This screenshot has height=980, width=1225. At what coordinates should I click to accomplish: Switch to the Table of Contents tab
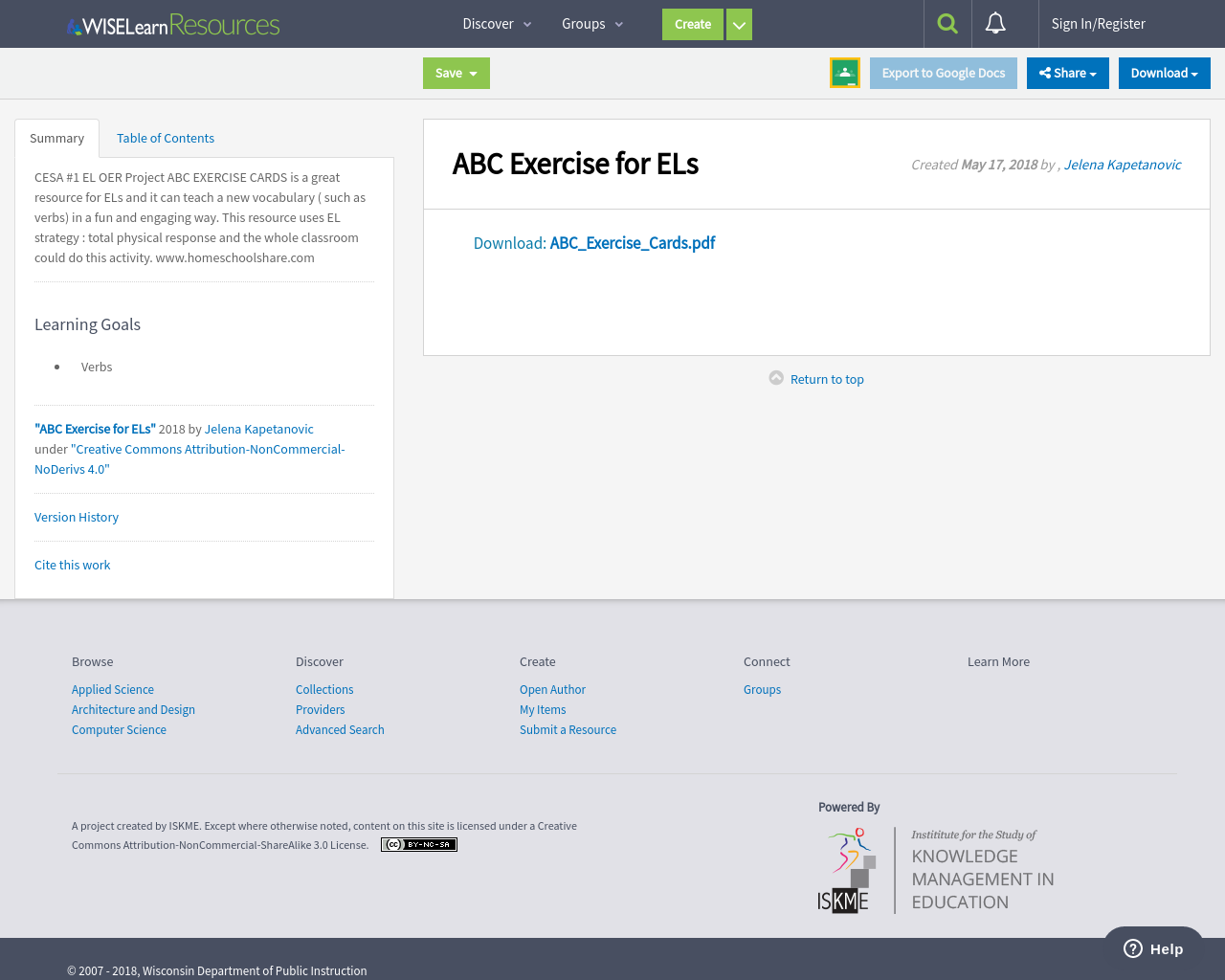pyautogui.click(x=165, y=138)
